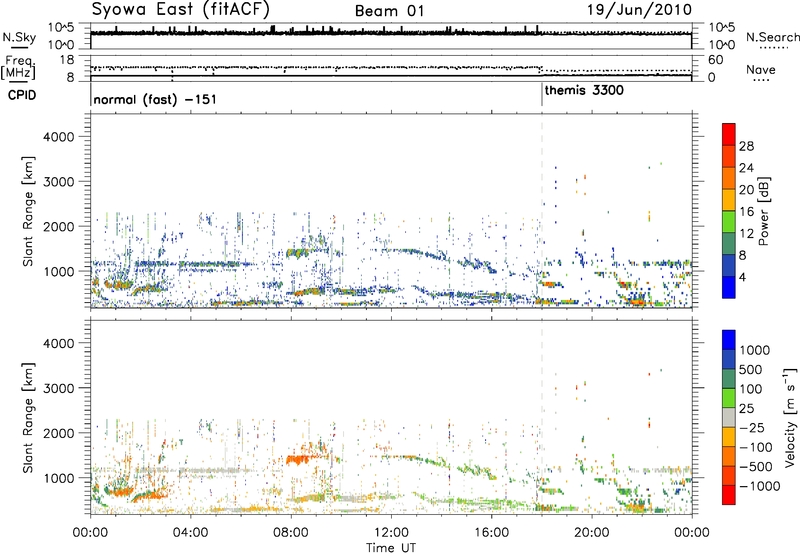Click the 'Slant Range [km]' label of velocity panel
800x554 pixels.
28,417
